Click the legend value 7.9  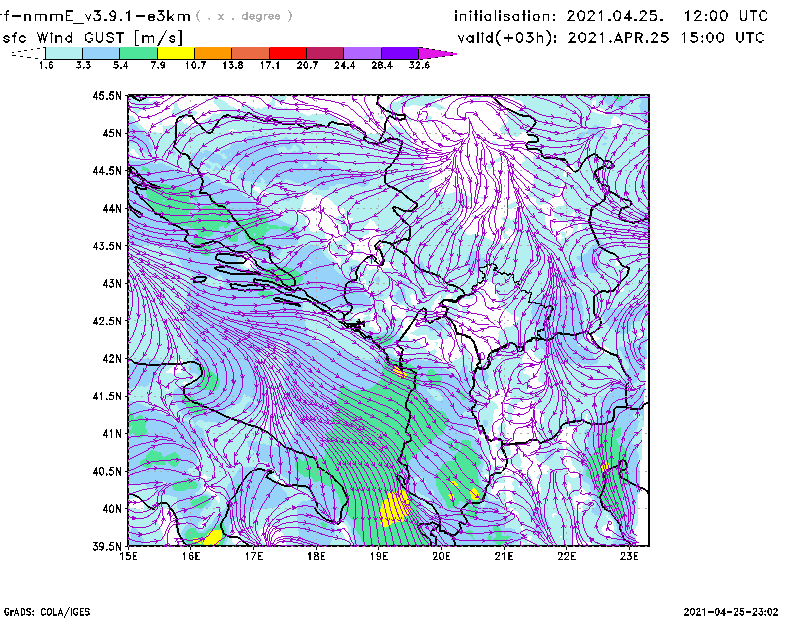(x=158, y=65)
